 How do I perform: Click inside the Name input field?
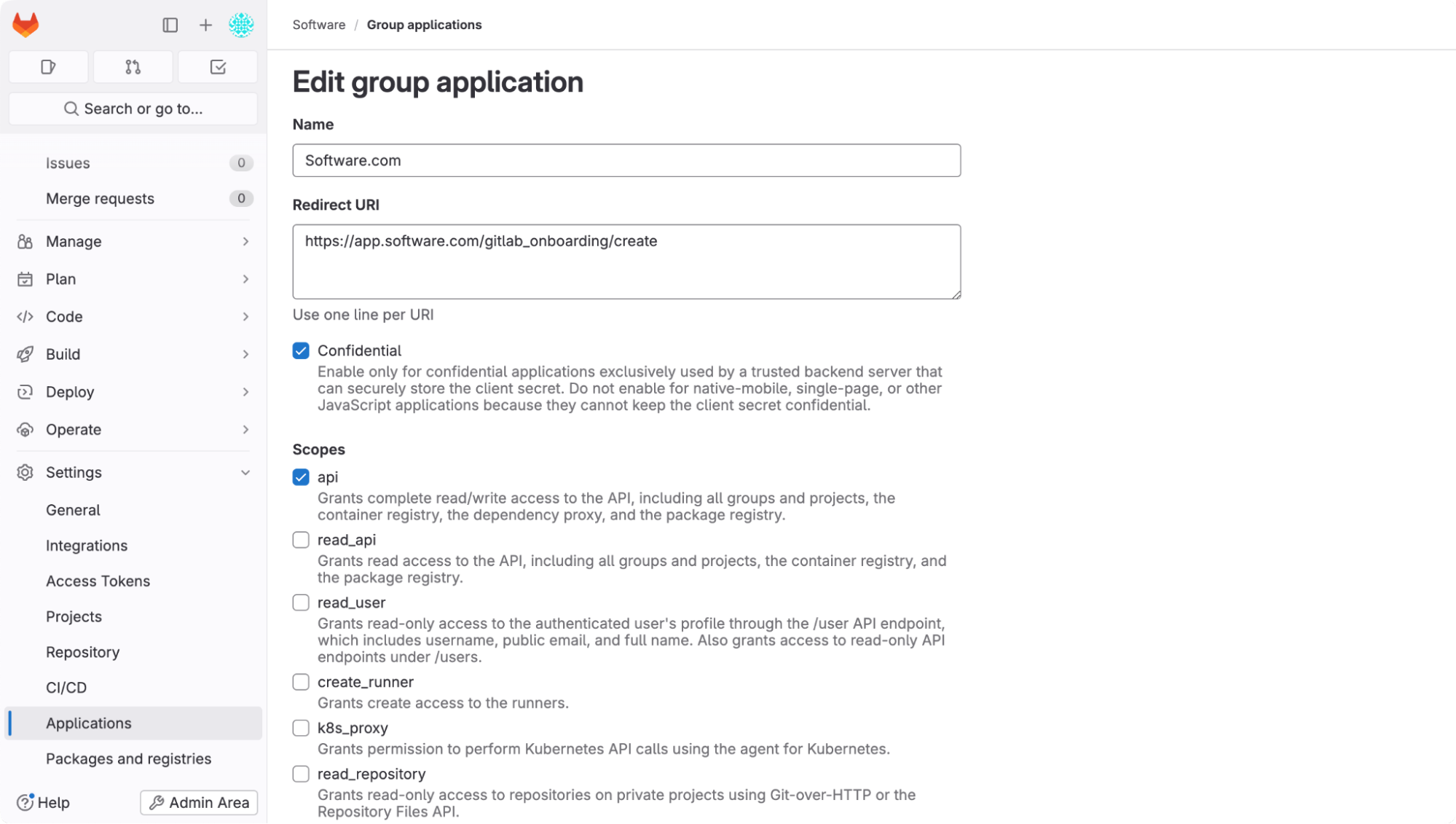click(x=626, y=160)
